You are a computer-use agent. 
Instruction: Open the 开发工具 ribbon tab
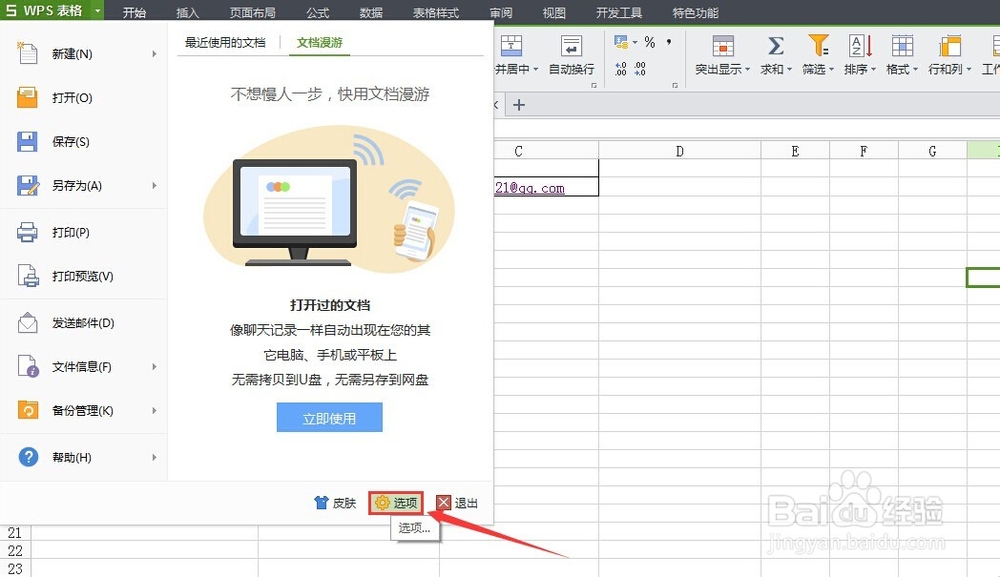[619, 13]
